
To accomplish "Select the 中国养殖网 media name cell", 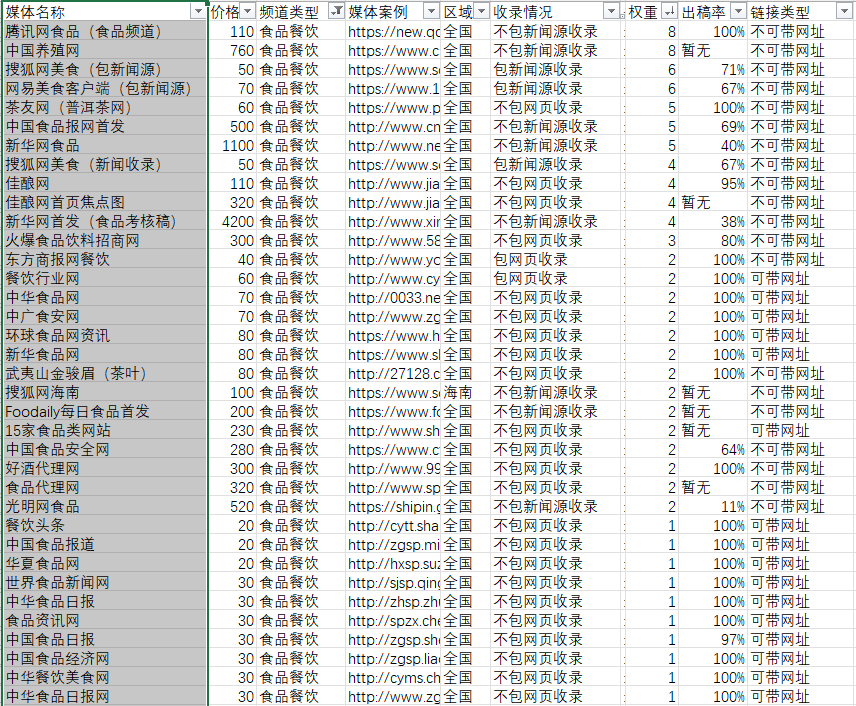I will [105, 51].
